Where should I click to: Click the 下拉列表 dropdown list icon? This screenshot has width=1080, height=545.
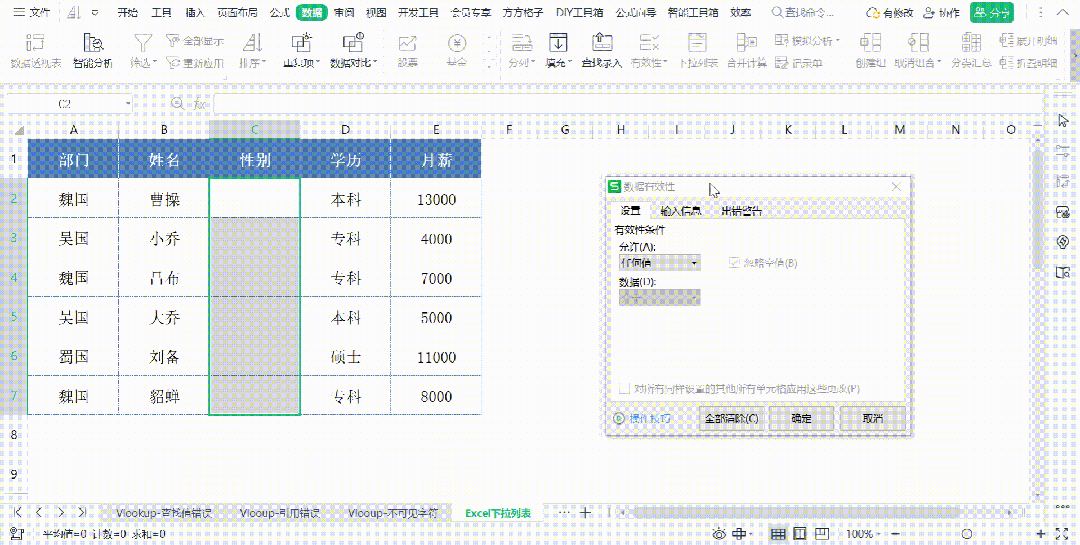(x=698, y=43)
